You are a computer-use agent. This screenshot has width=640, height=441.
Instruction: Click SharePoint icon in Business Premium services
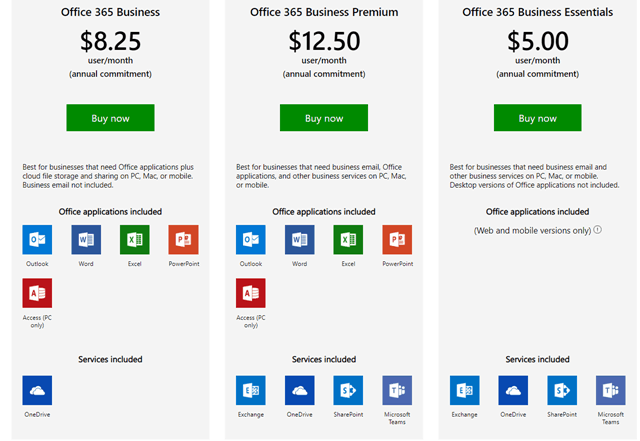348,390
